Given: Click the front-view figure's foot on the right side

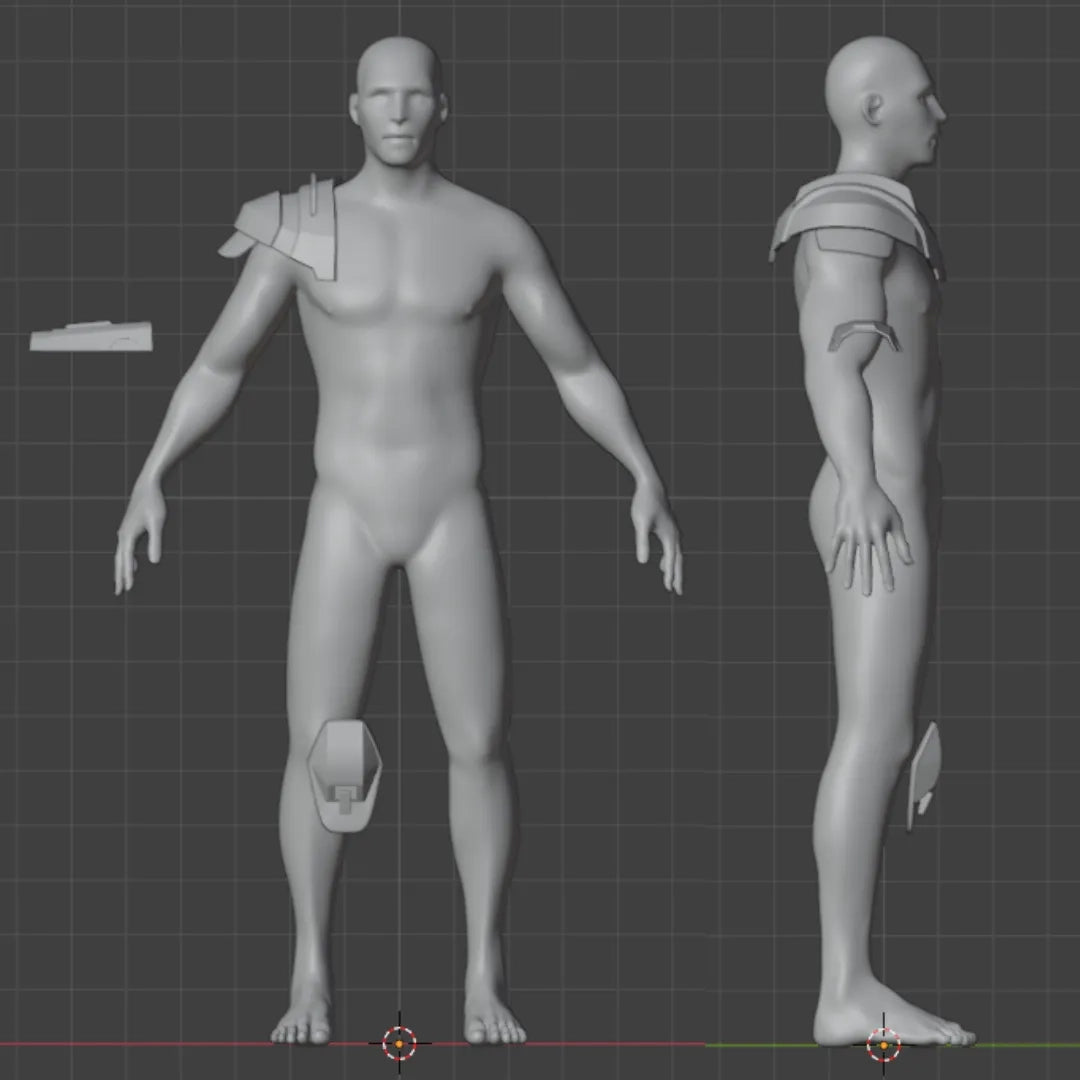Looking at the screenshot, I should click(494, 1020).
